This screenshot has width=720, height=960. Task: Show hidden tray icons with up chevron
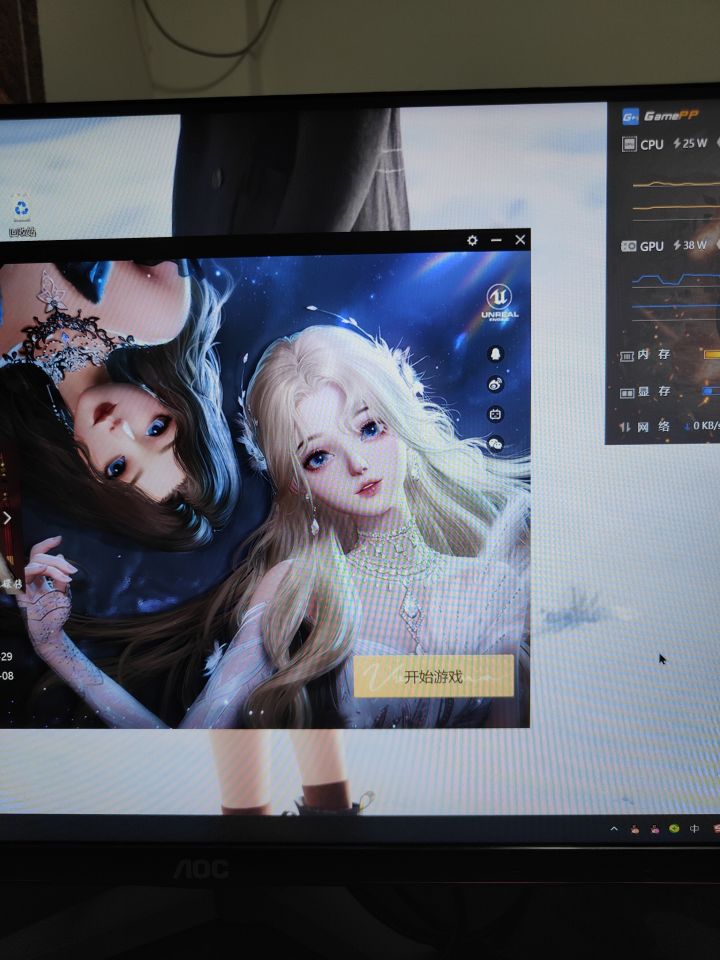click(614, 829)
